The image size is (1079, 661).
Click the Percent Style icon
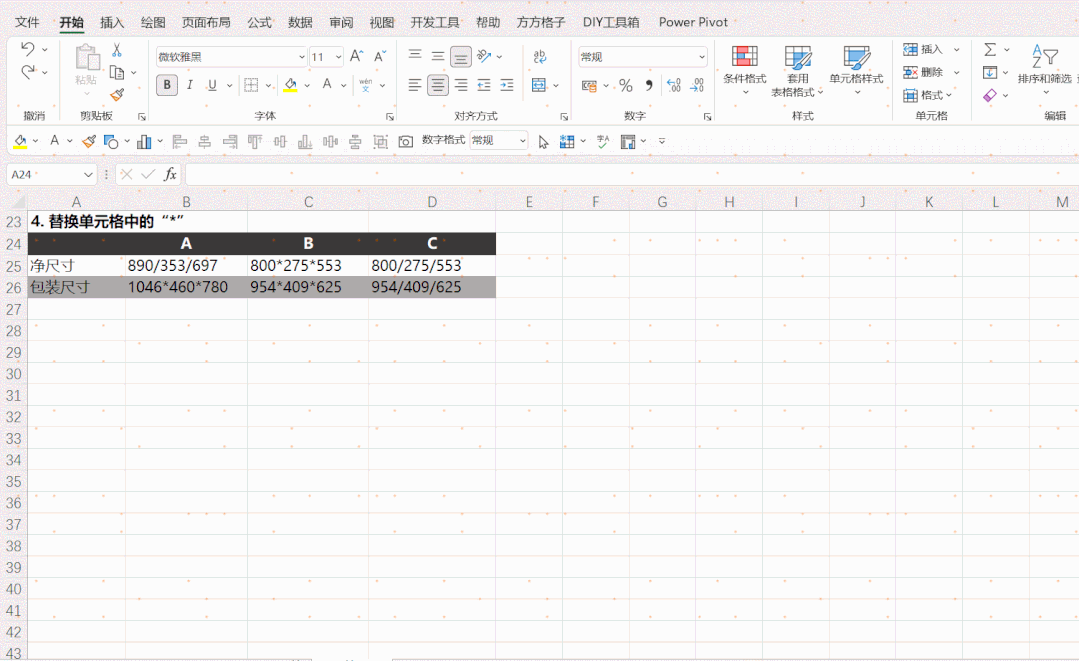[x=626, y=85]
